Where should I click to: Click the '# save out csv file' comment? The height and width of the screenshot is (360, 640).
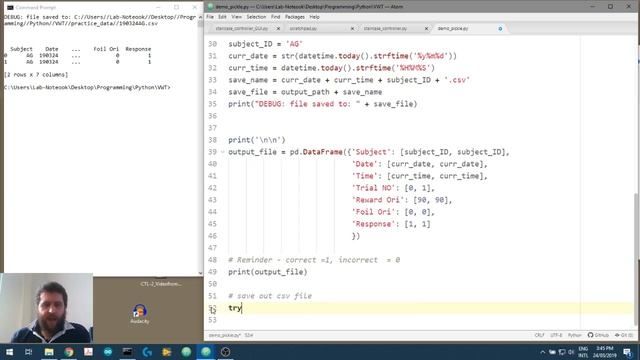[x=270, y=296]
